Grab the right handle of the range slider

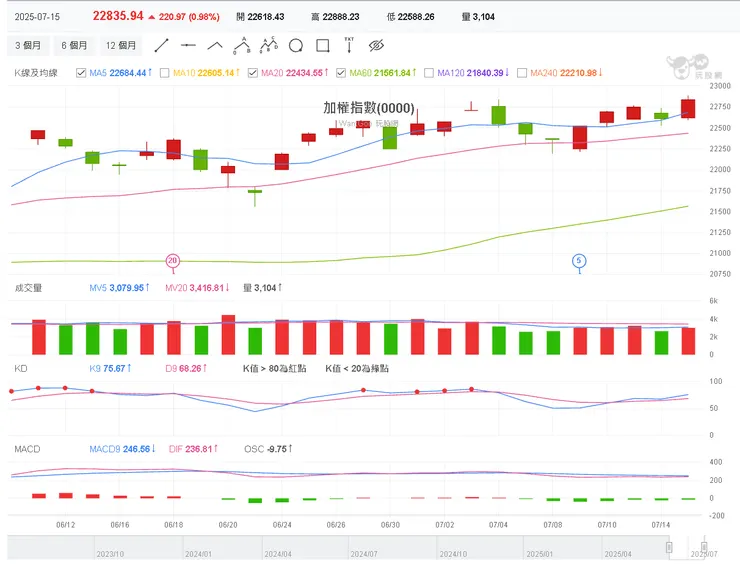point(704,547)
